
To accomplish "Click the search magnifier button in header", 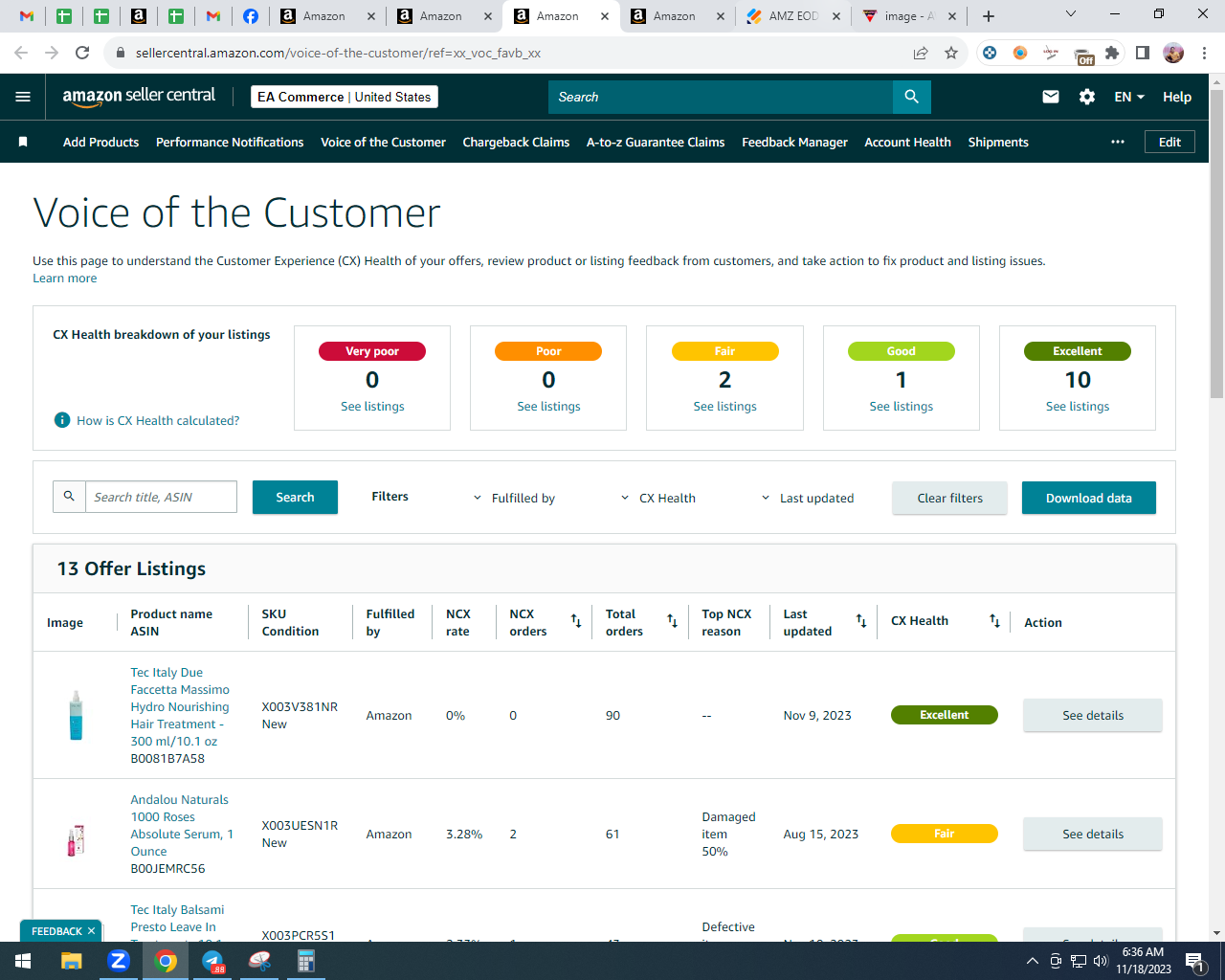I will 912,97.
